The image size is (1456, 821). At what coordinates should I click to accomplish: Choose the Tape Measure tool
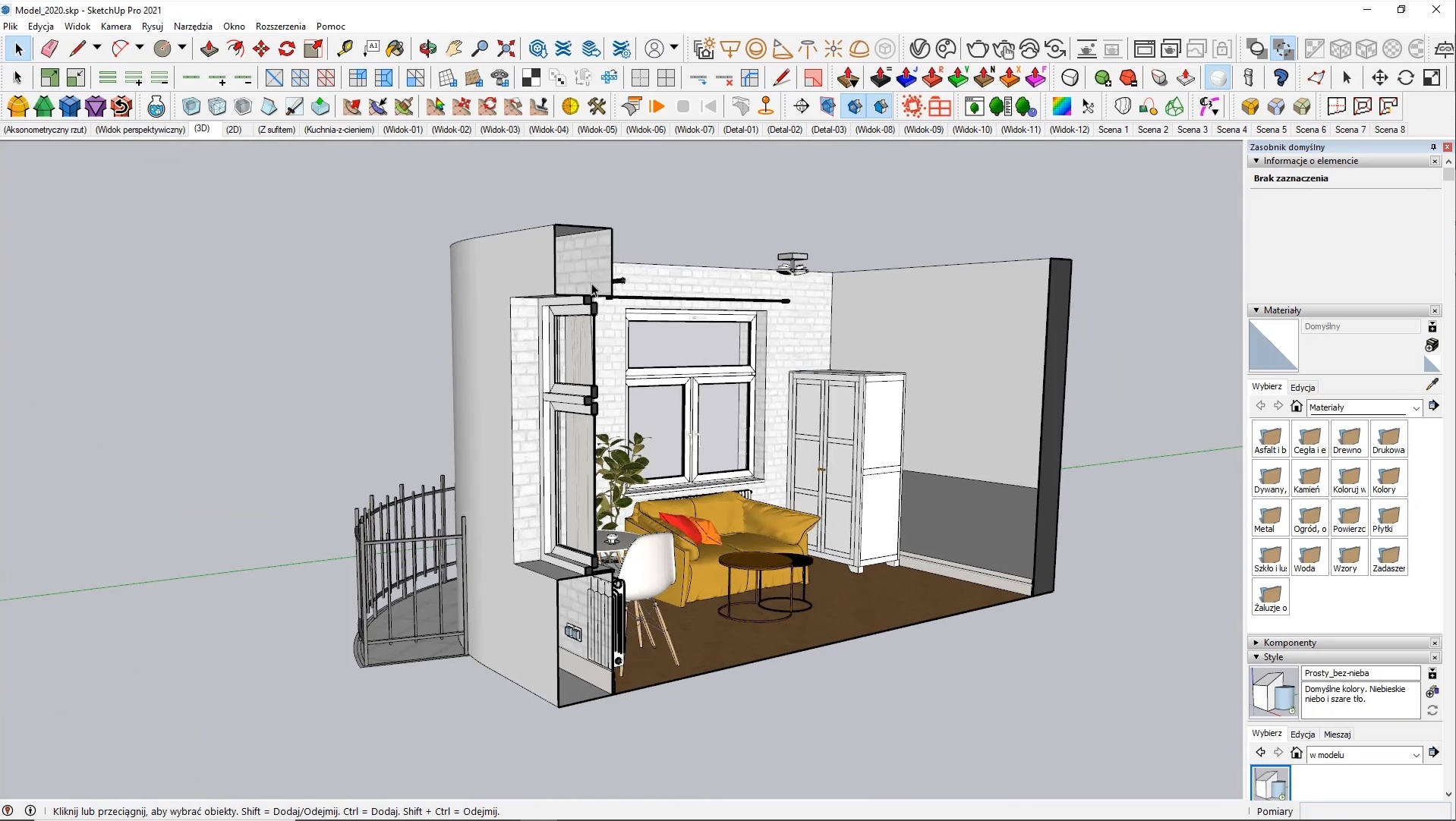pos(345,49)
